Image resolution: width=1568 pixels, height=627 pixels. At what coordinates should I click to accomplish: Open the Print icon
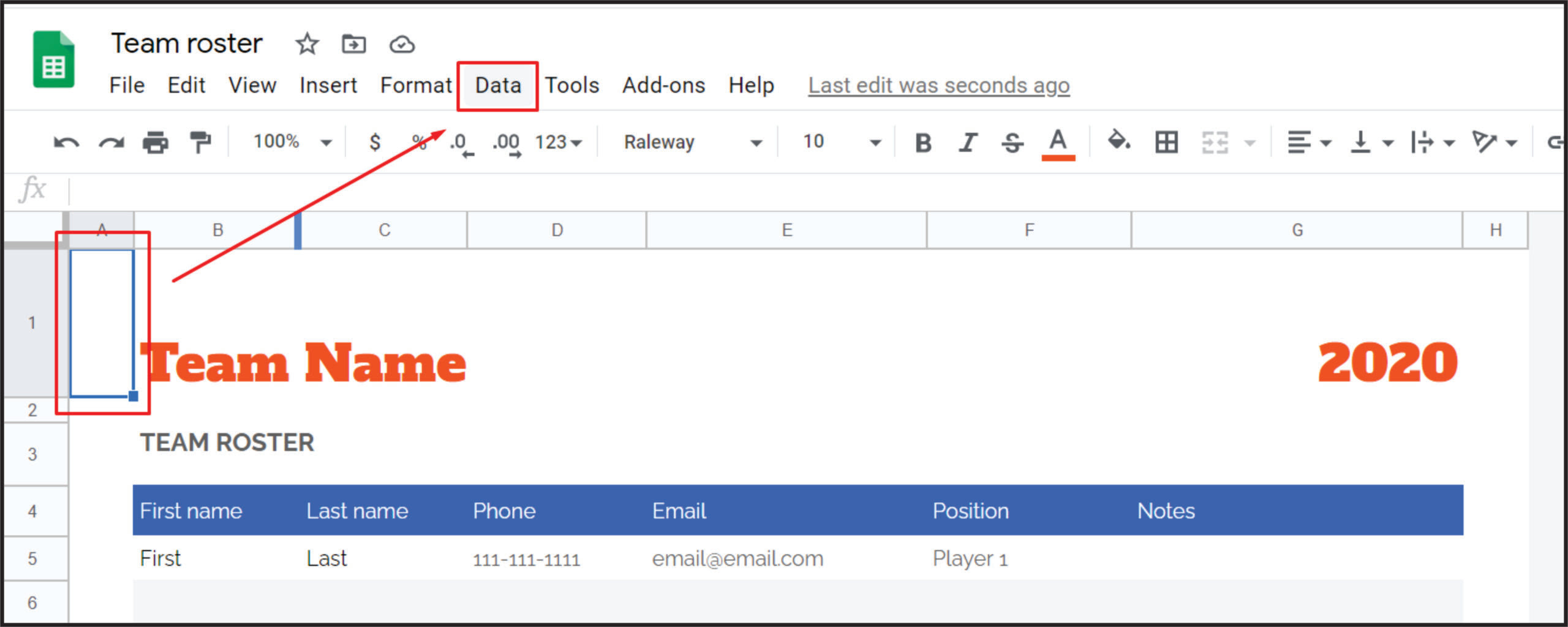(156, 141)
